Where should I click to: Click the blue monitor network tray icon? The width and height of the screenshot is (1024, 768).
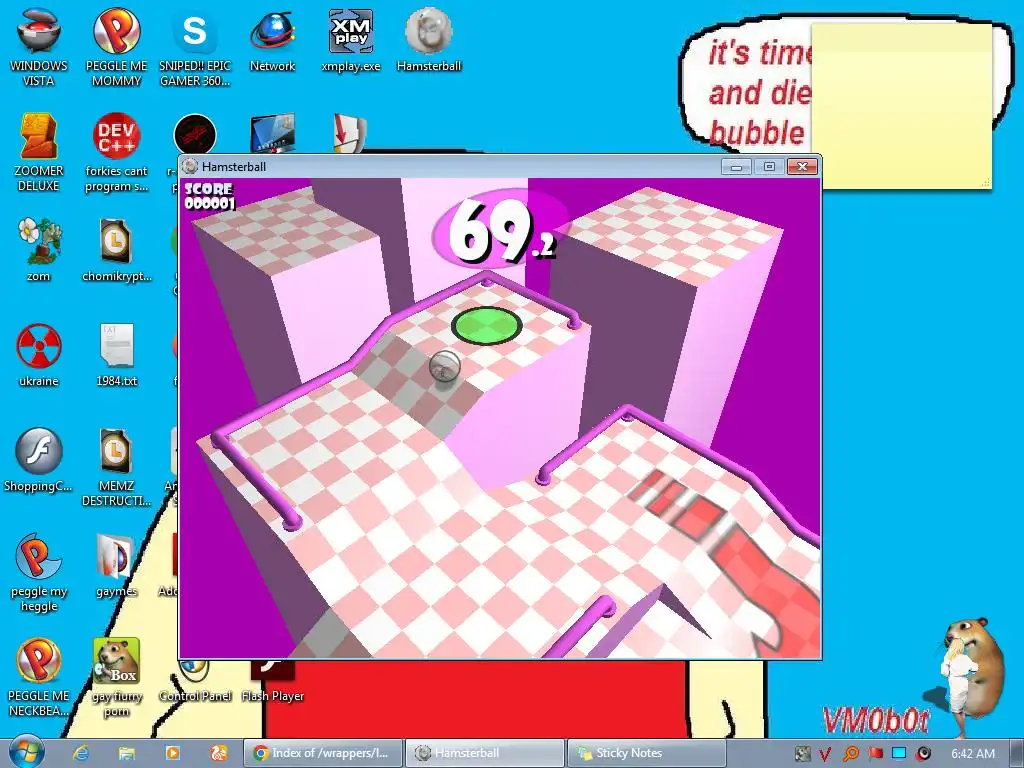(x=899, y=754)
